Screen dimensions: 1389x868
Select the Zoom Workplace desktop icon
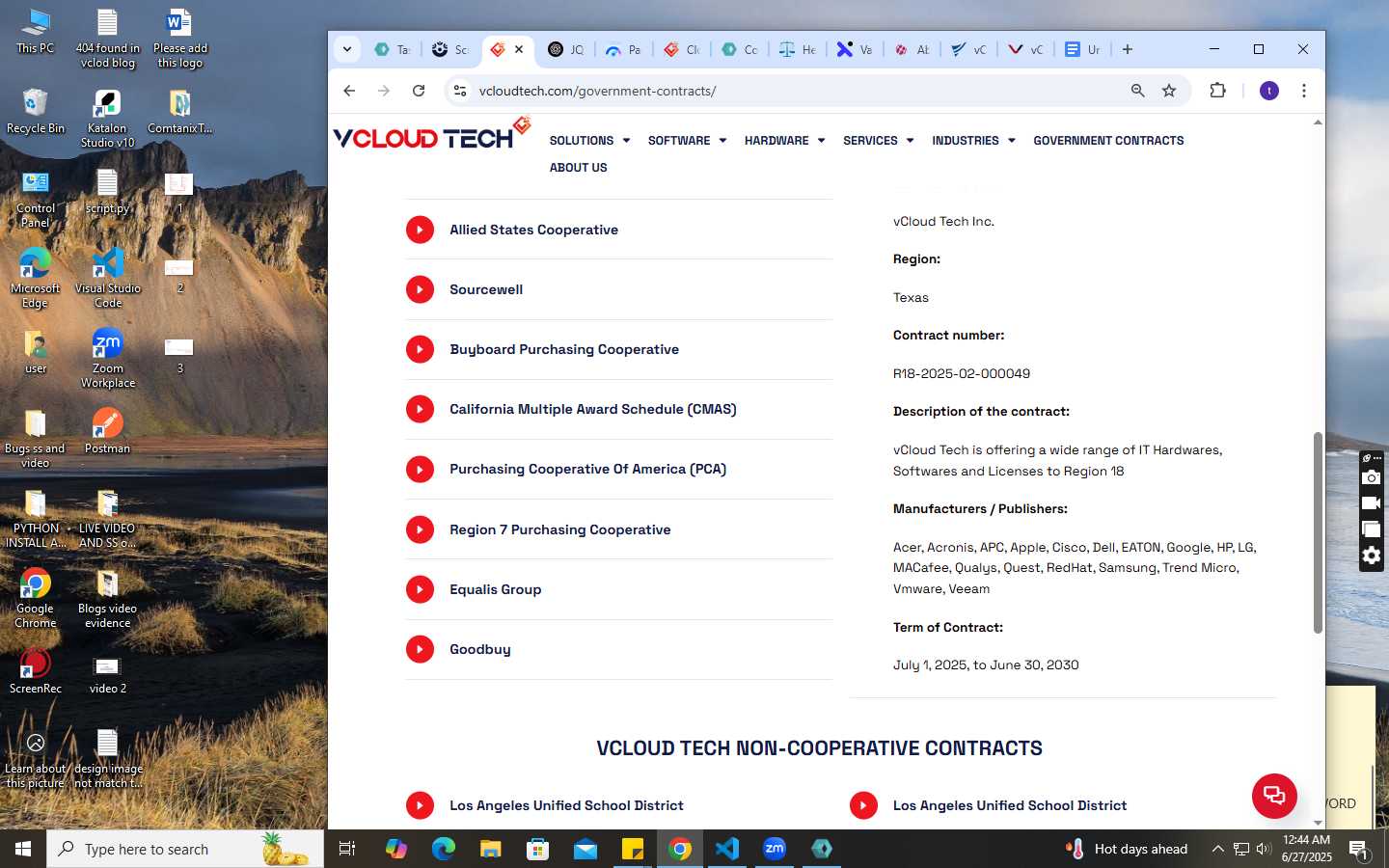click(x=107, y=358)
